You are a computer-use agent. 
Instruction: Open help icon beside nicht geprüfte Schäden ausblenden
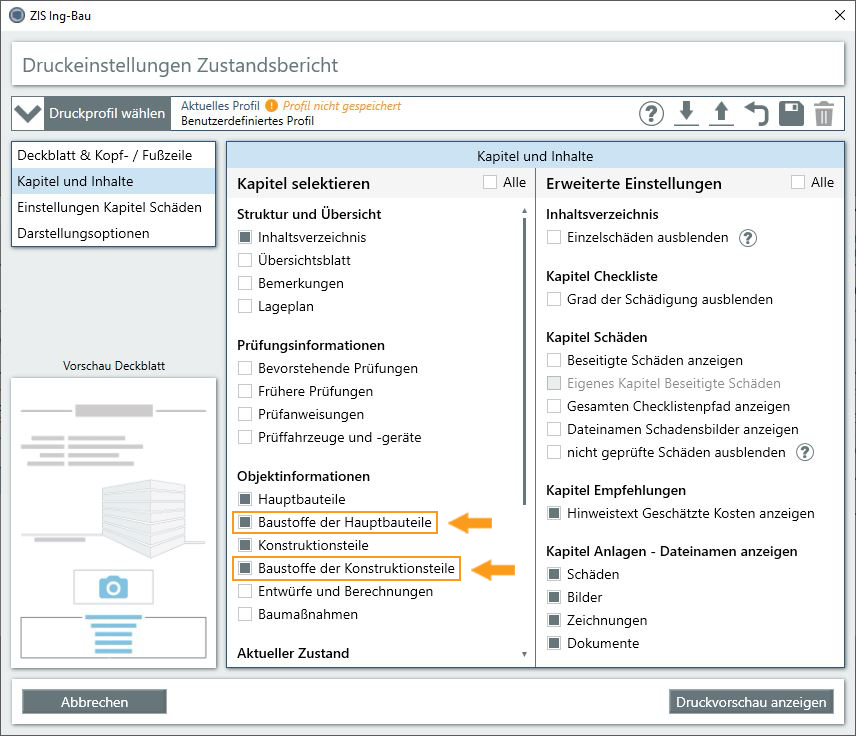pyautogui.click(x=804, y=452)
